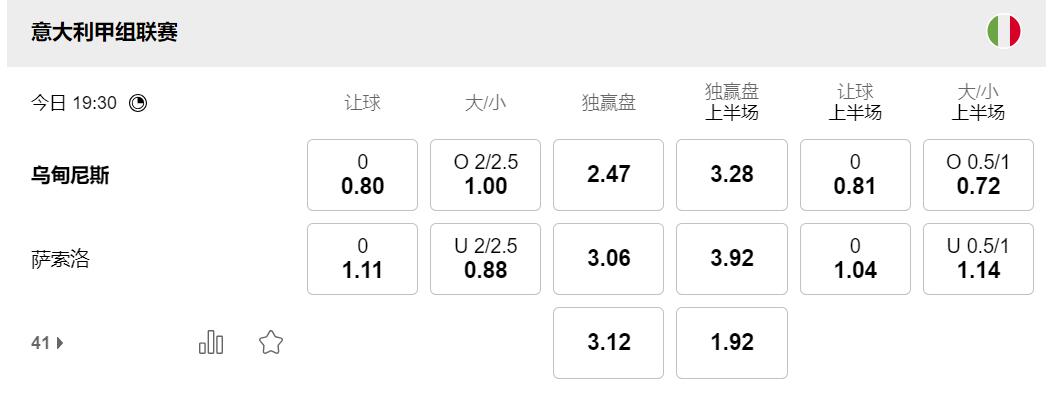Pick first-half Over 0.5/1 at 0.72
The image size is (1053, 403).
978,175
